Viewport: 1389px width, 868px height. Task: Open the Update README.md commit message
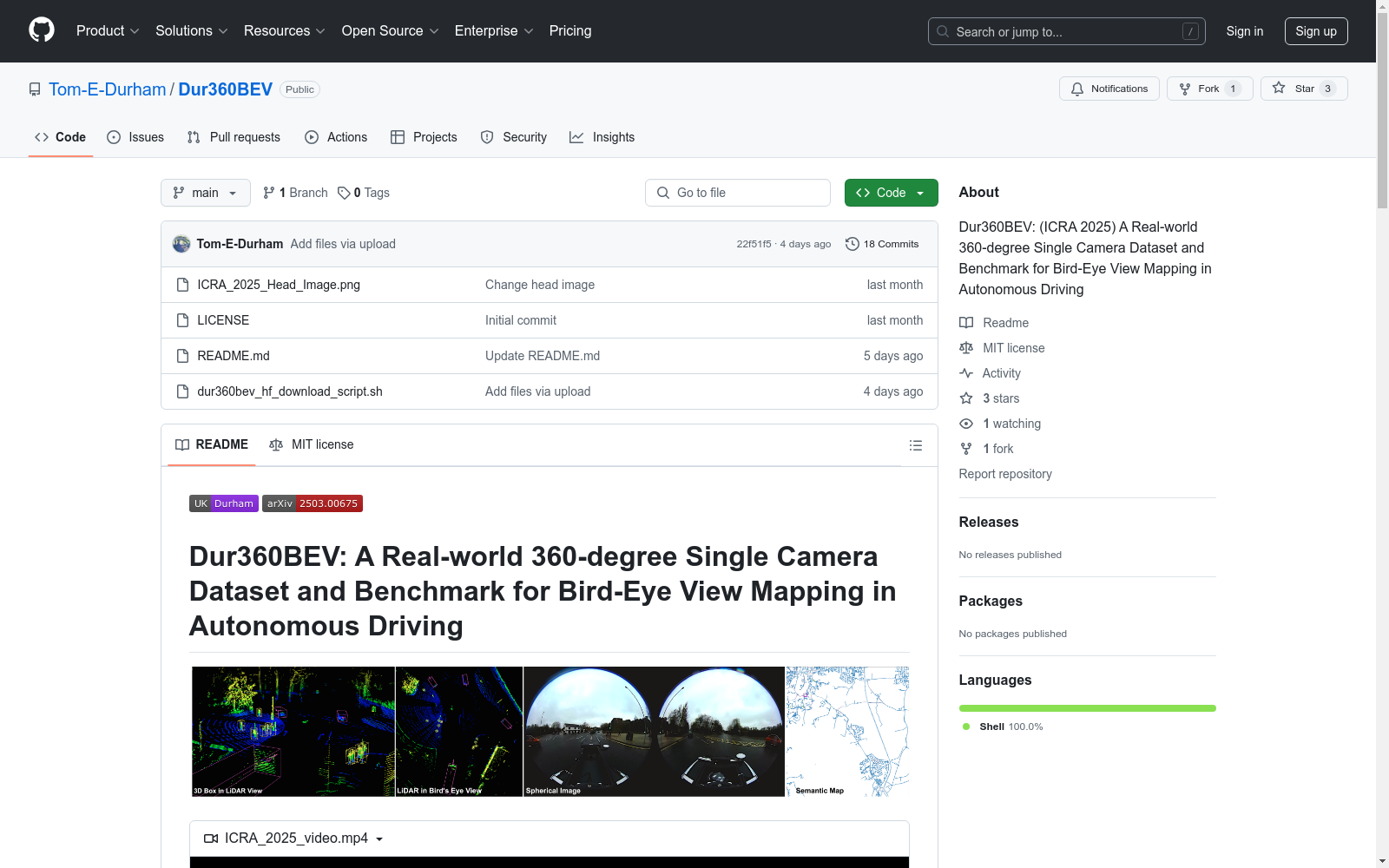(x=543, y=356)
